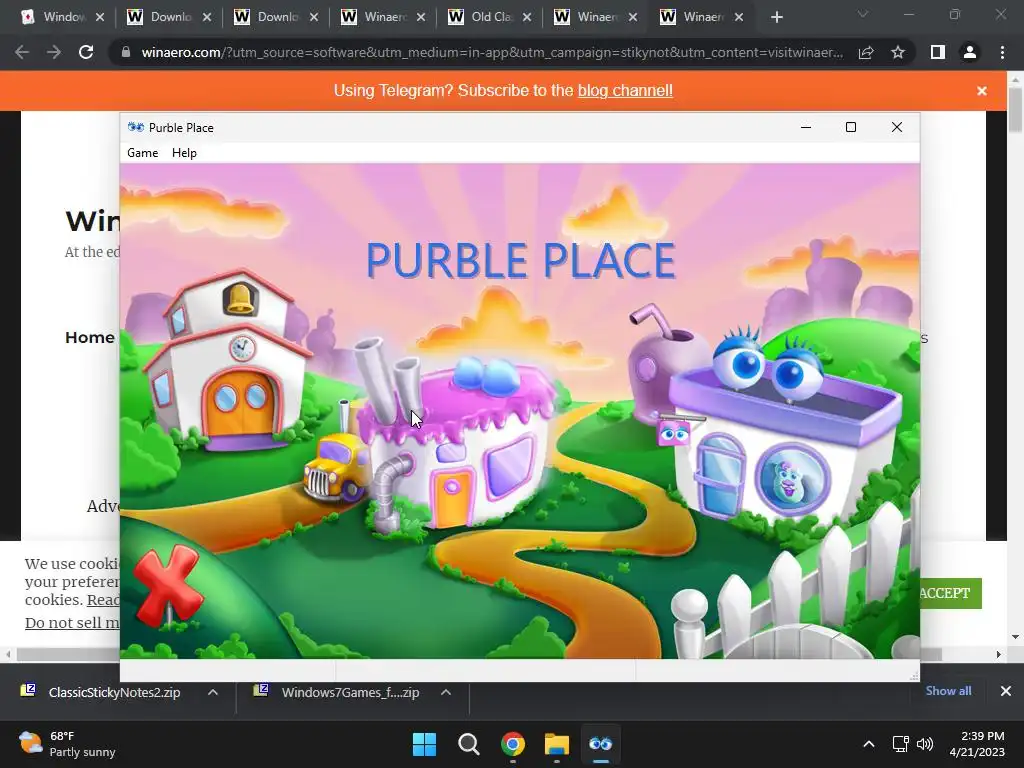This screenshot has width=1024, height=768.
Task: Open Chrome from the taskbar
Action: click(x=513, y=744)
